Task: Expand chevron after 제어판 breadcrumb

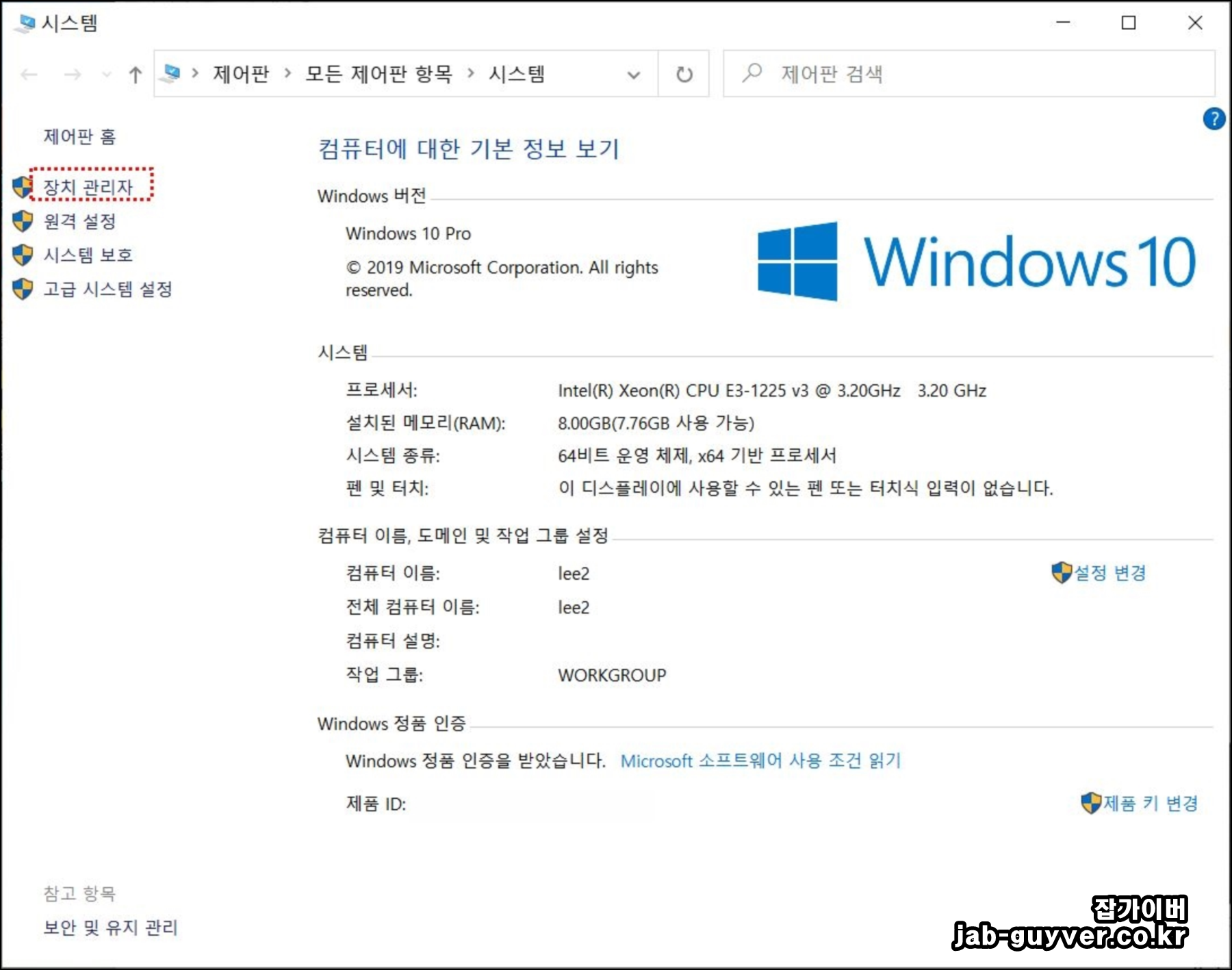Action: (287, 73)
